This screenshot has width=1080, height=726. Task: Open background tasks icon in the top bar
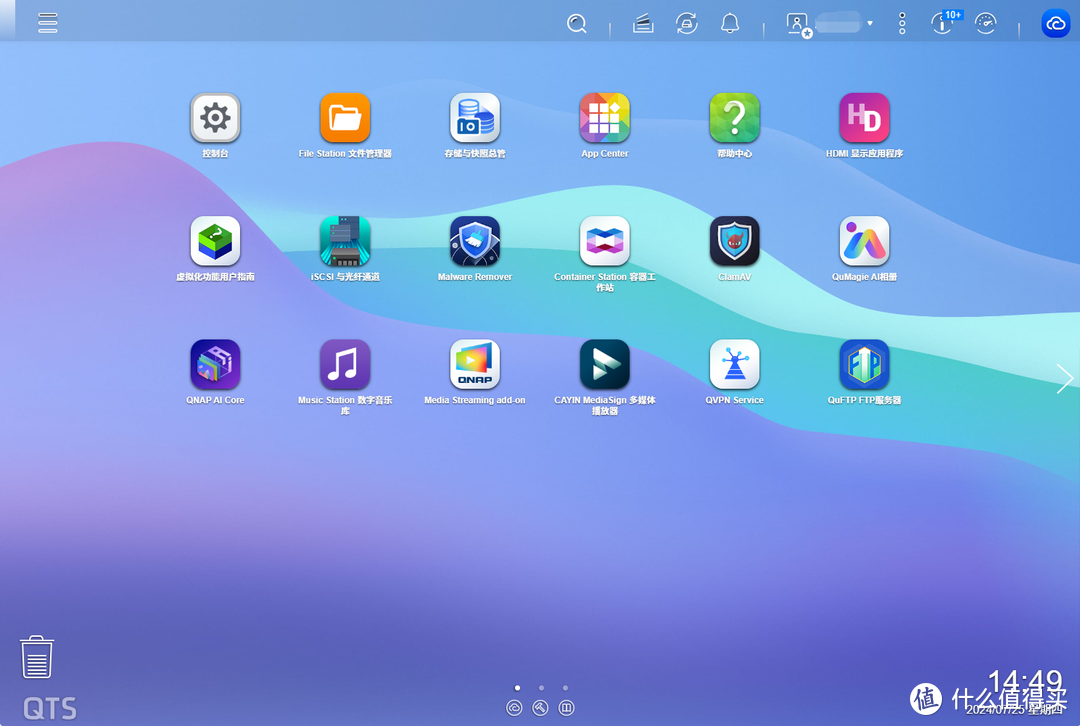click(643, 23)
